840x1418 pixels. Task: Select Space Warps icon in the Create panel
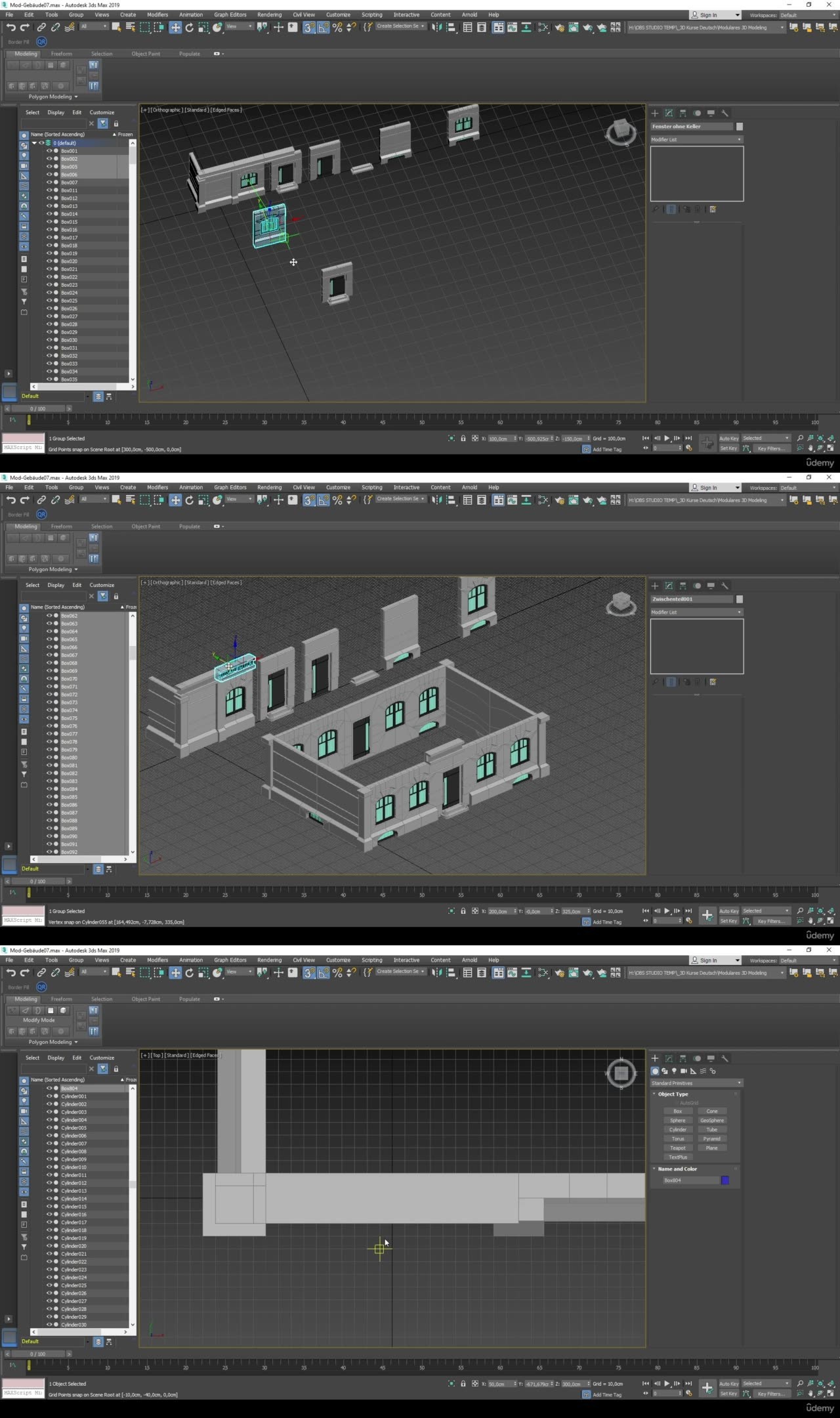pos(703,1071)
